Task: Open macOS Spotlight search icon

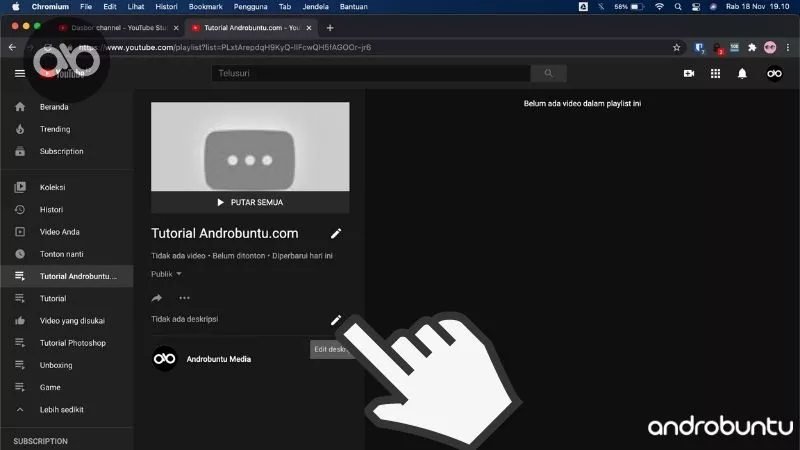Action: (x=678, y=7)
